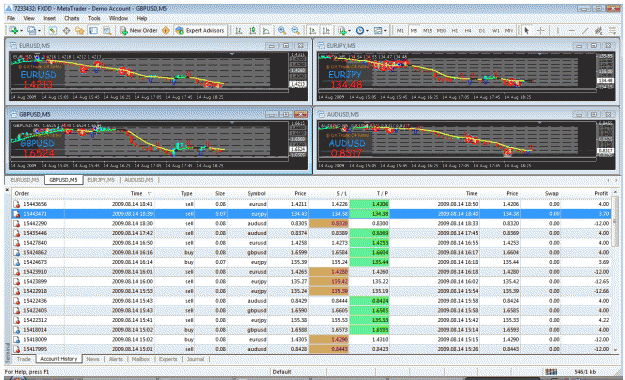
Task: Toggle chart Auto Scroll button
Action: 313,31
